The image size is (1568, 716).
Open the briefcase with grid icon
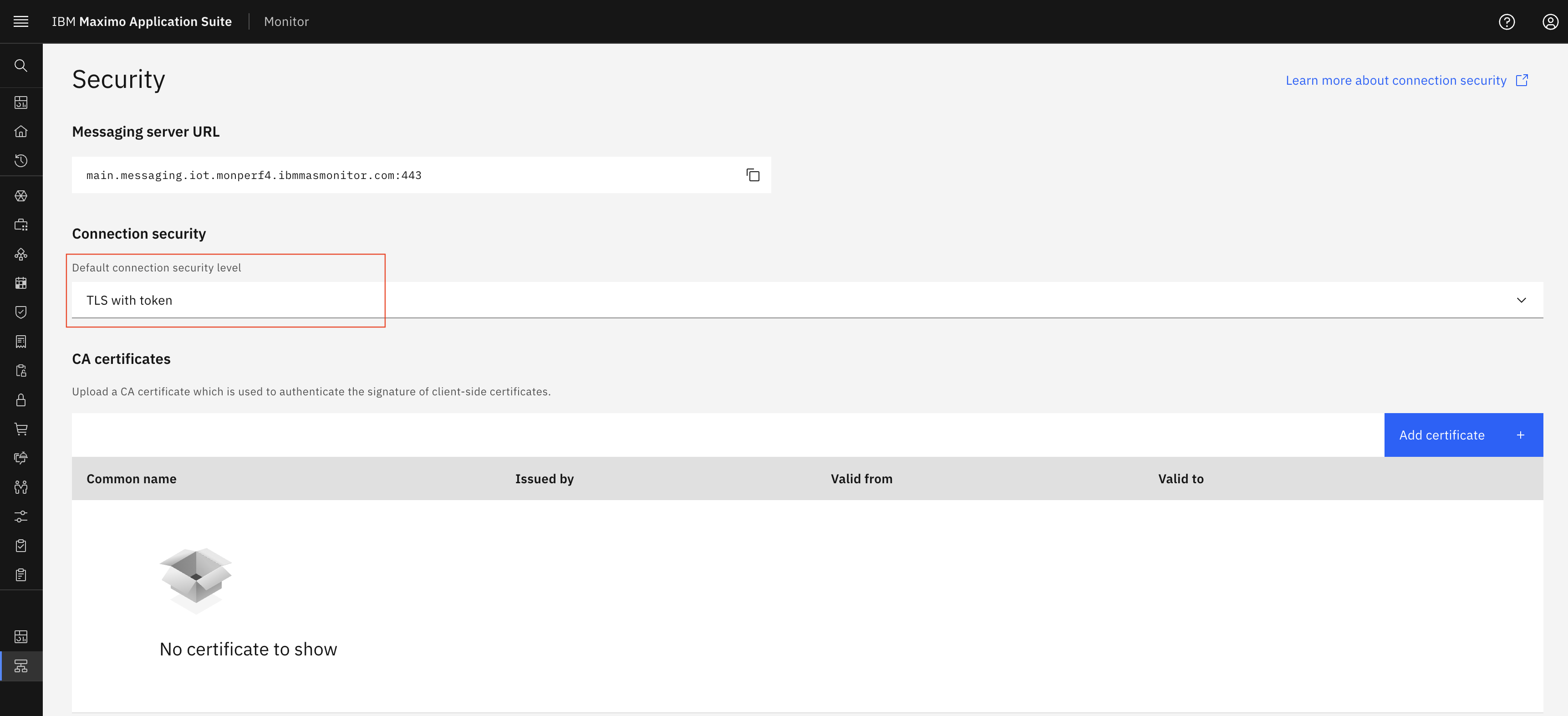click(20, 225)
